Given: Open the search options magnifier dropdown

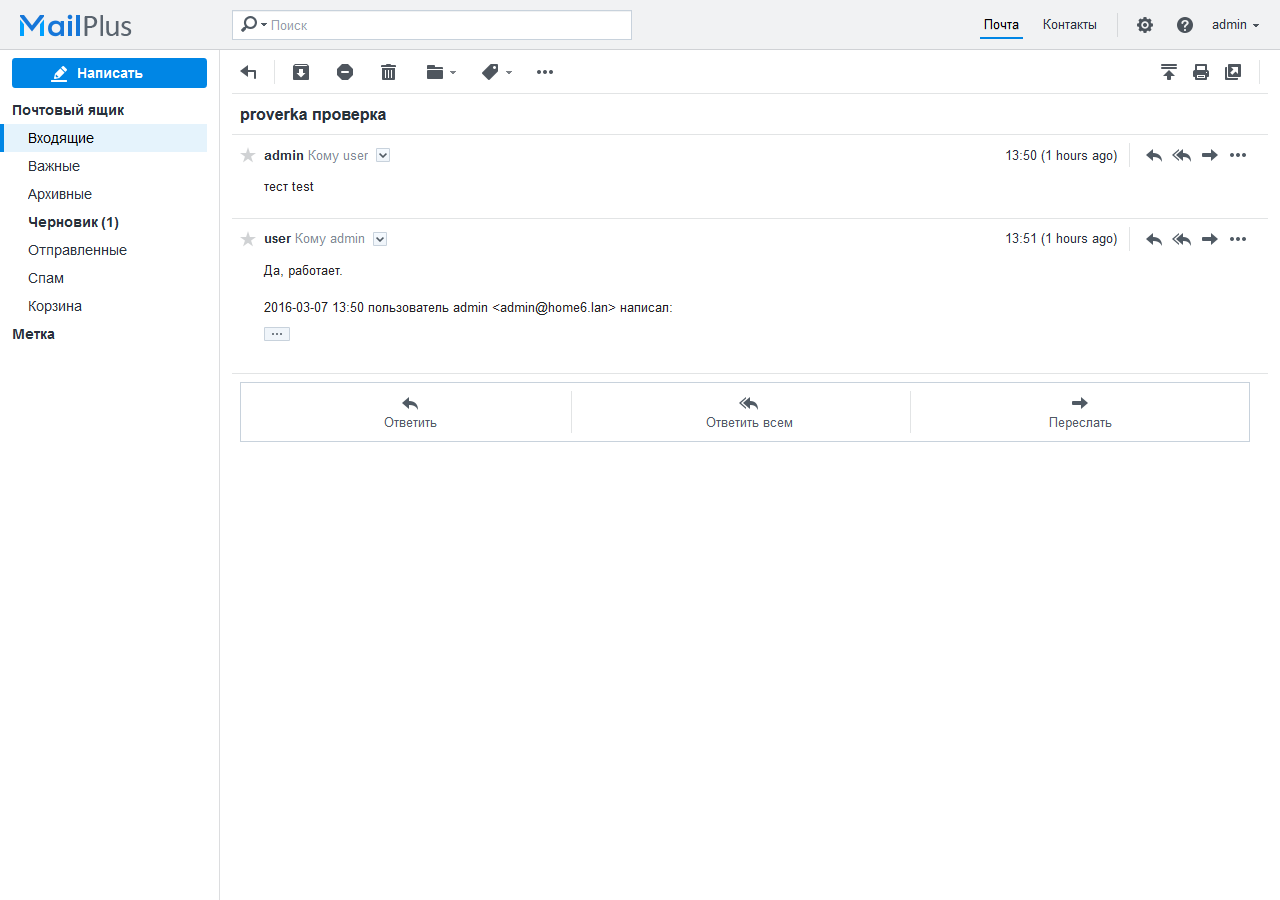Looking at the screenshot, I should pos(254,25).
